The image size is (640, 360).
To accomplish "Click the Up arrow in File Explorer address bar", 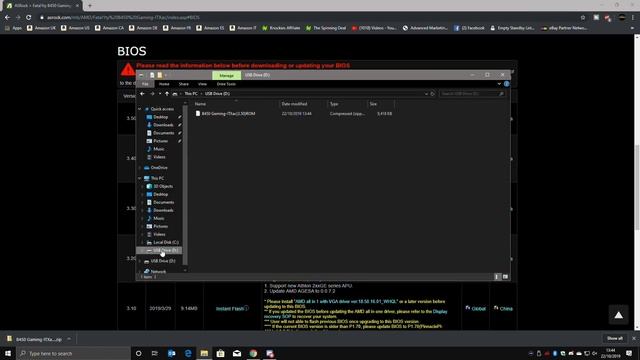I will click(x=167, y=94).
